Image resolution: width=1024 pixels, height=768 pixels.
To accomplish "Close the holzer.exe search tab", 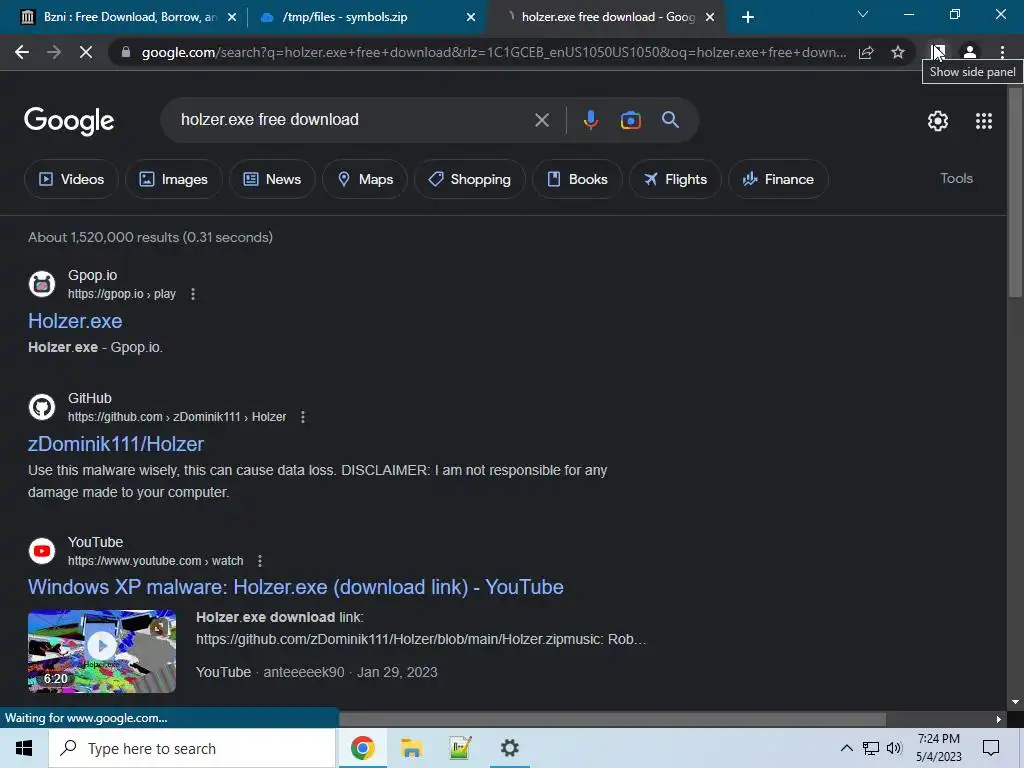I will (x=710, y=18).
